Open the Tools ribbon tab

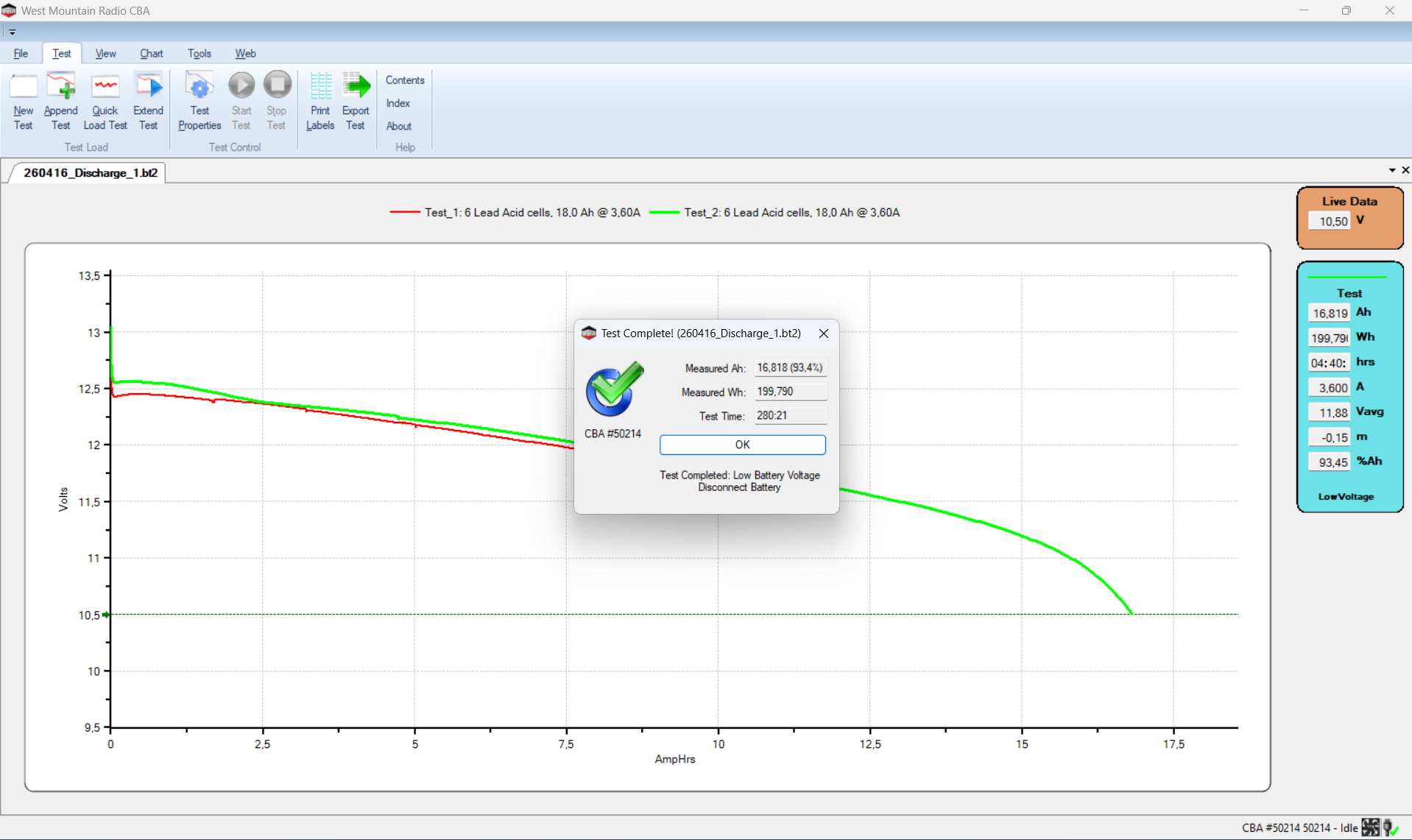pyautogui.click(x=199, y=54)
